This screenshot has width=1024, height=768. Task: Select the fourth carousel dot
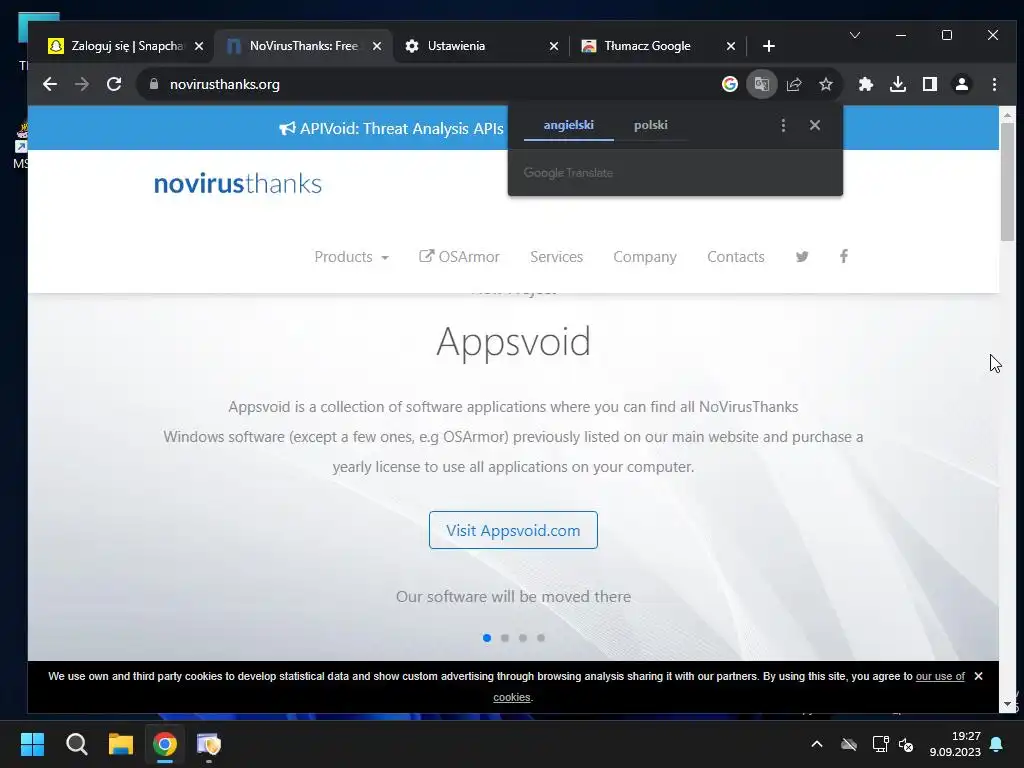point(541,638)
